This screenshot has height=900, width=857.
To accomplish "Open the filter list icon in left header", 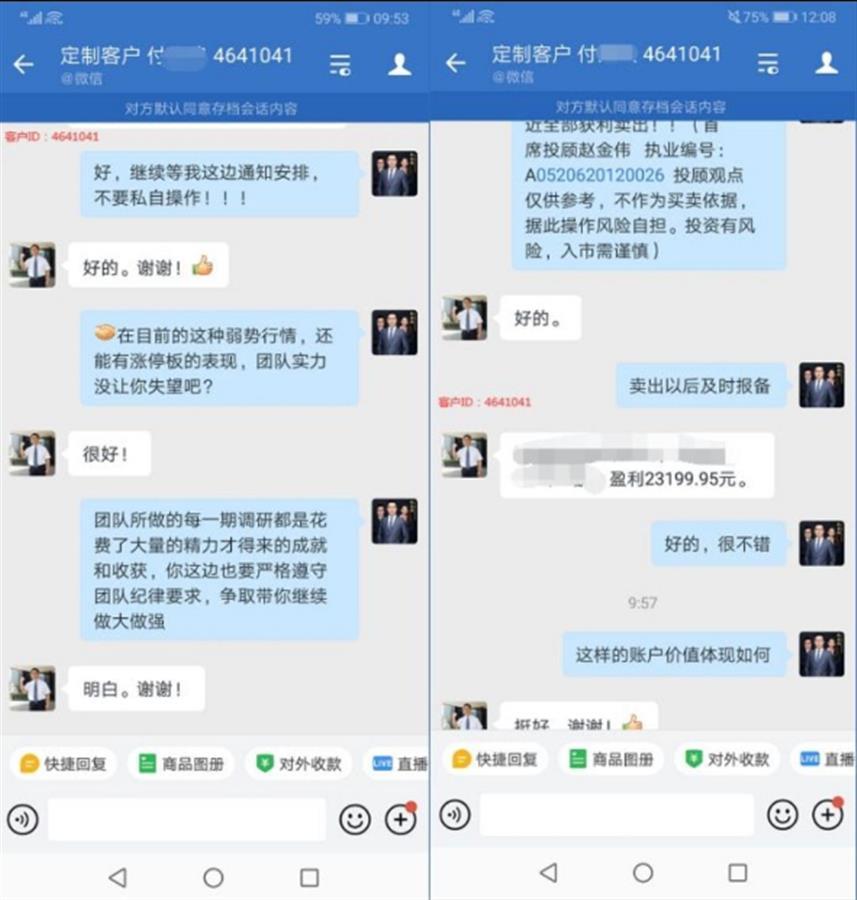I will 340,64.
